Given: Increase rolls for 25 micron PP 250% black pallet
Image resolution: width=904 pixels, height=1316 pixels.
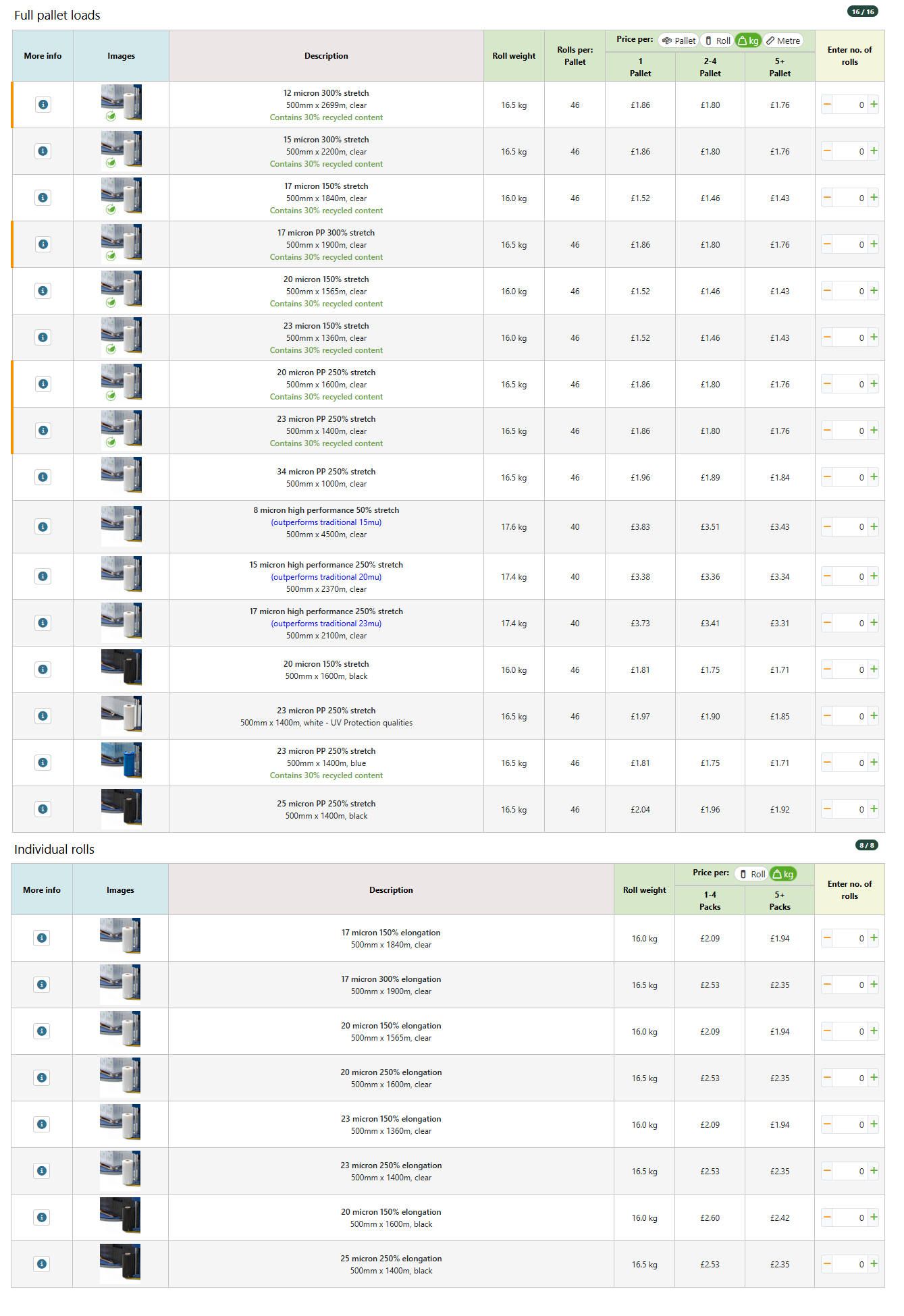Looking at the screenshot, I should tap(874, 809).
